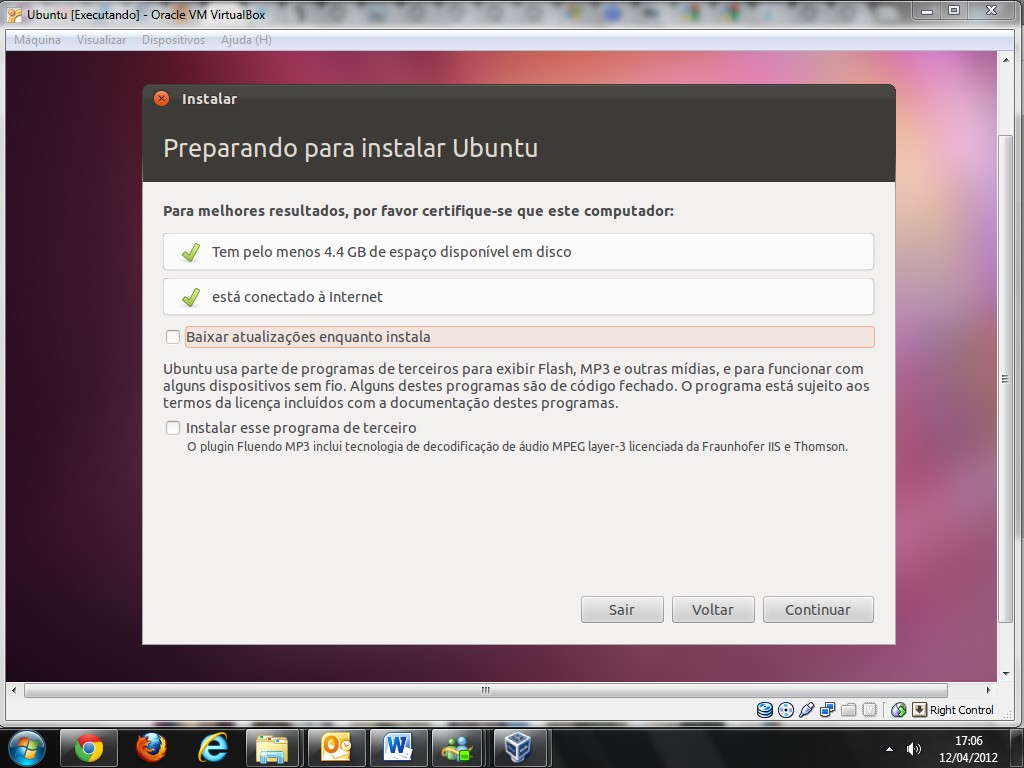Show hidden tray icons arrow

coord(889,748)
